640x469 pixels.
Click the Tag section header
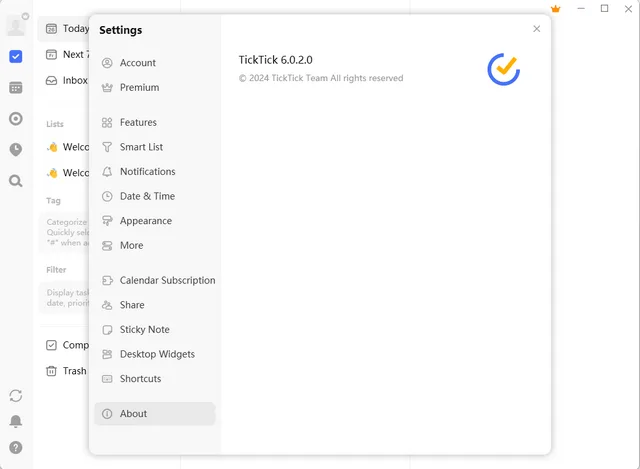[53, 200]
